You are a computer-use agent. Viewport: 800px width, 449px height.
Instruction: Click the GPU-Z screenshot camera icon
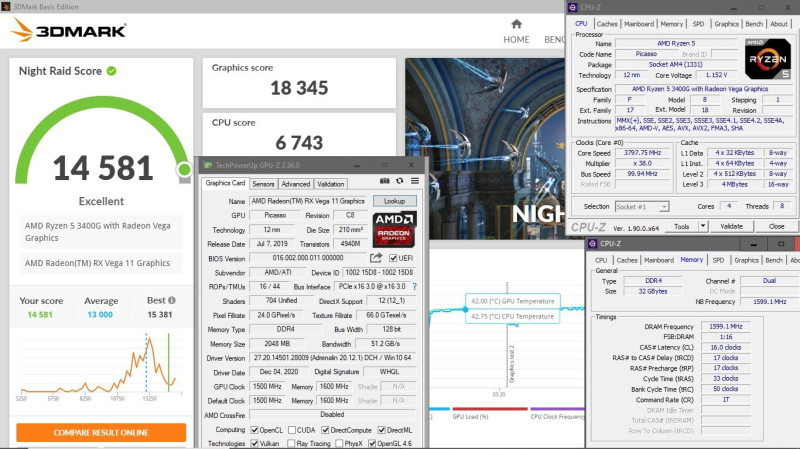pyautogui.click(x=385, y=181)
